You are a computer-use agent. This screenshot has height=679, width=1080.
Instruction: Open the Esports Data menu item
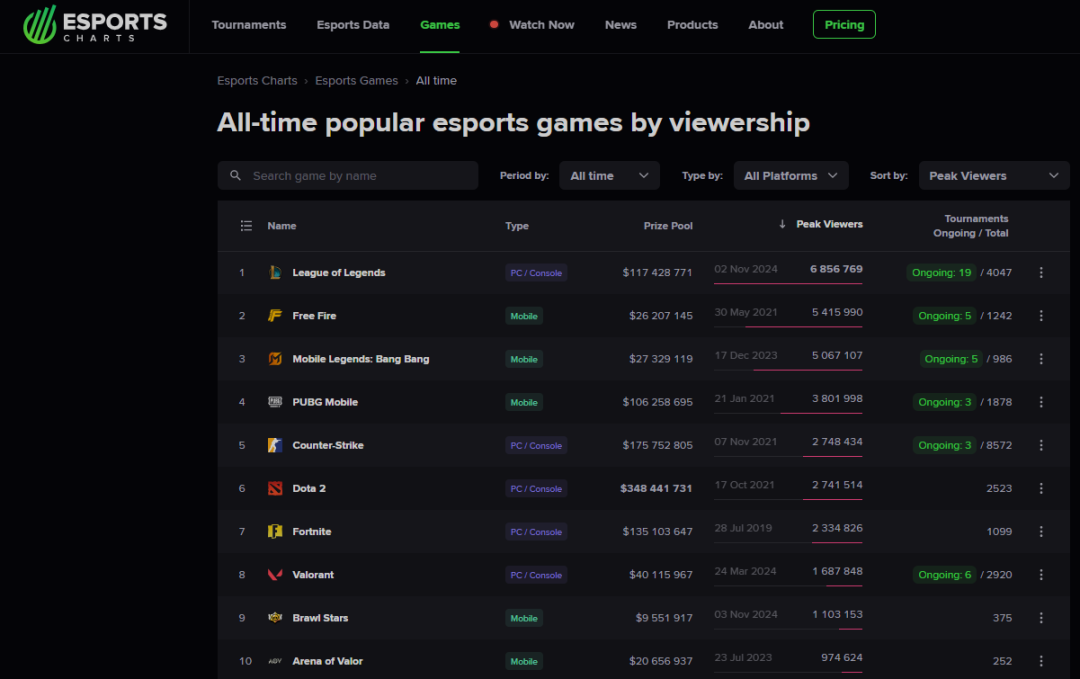pyautogui.click(x=353, y=25)
